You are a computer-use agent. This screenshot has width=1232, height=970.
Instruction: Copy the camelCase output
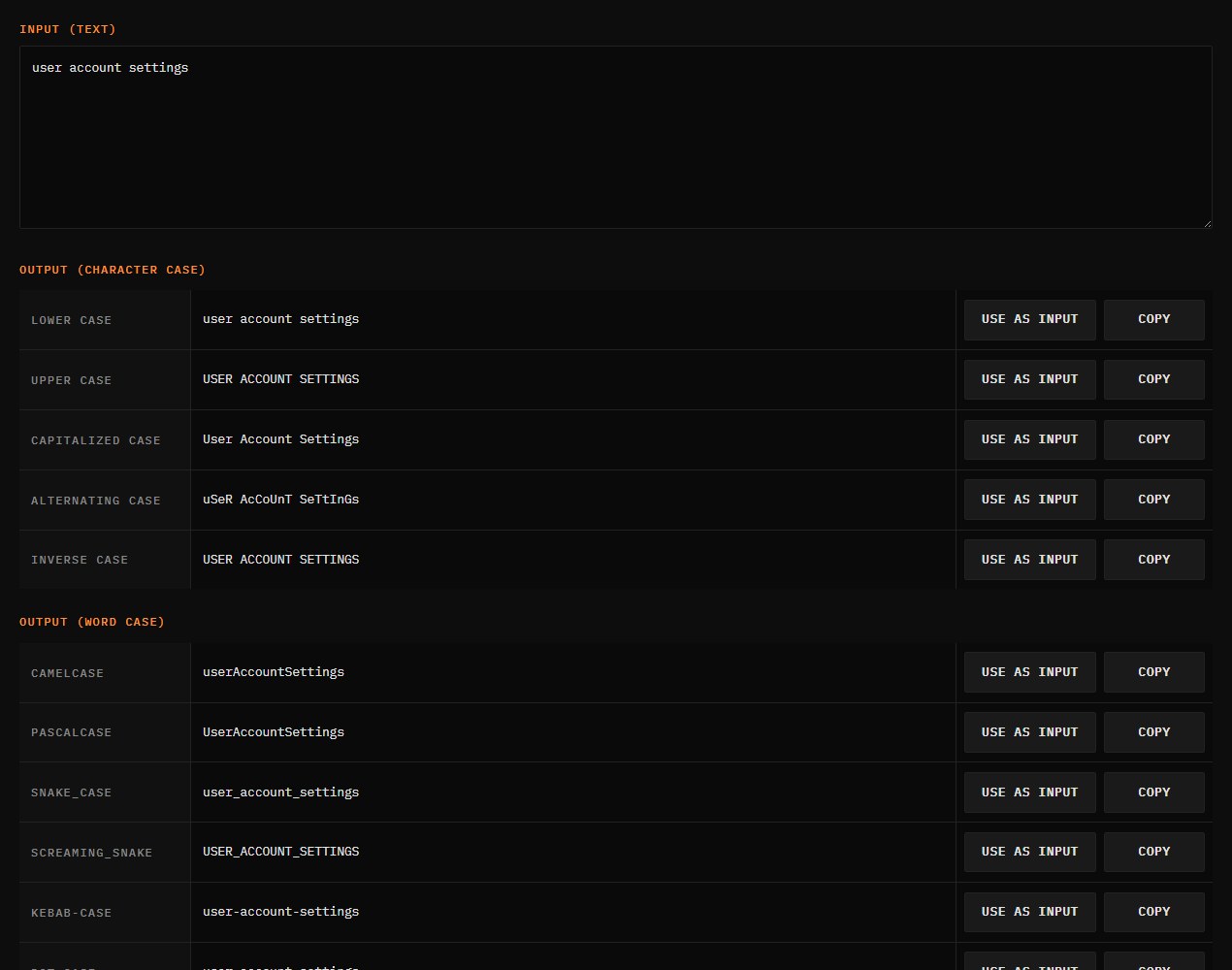pos(1154,672)
